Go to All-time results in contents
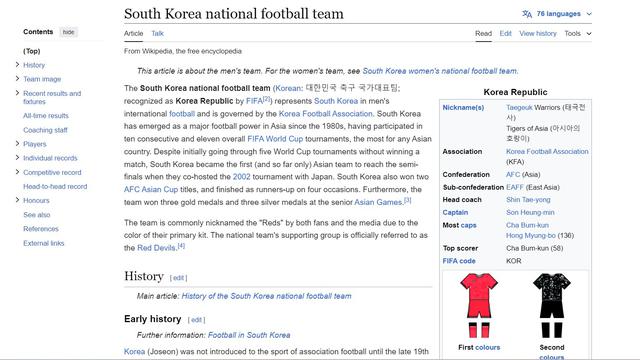Screen dimensions: 640x360 (x=46, y=116)
